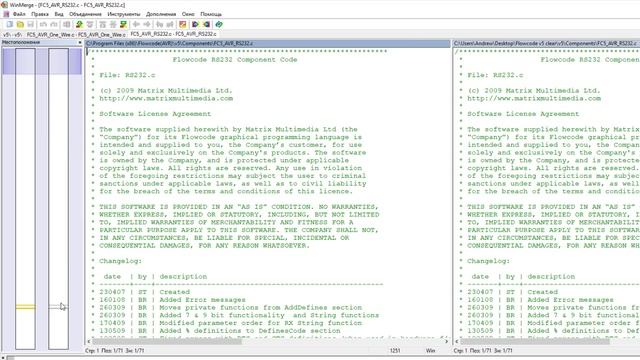
Task: Undo the last edit in toolbar
Action: (x=43, y=24)
